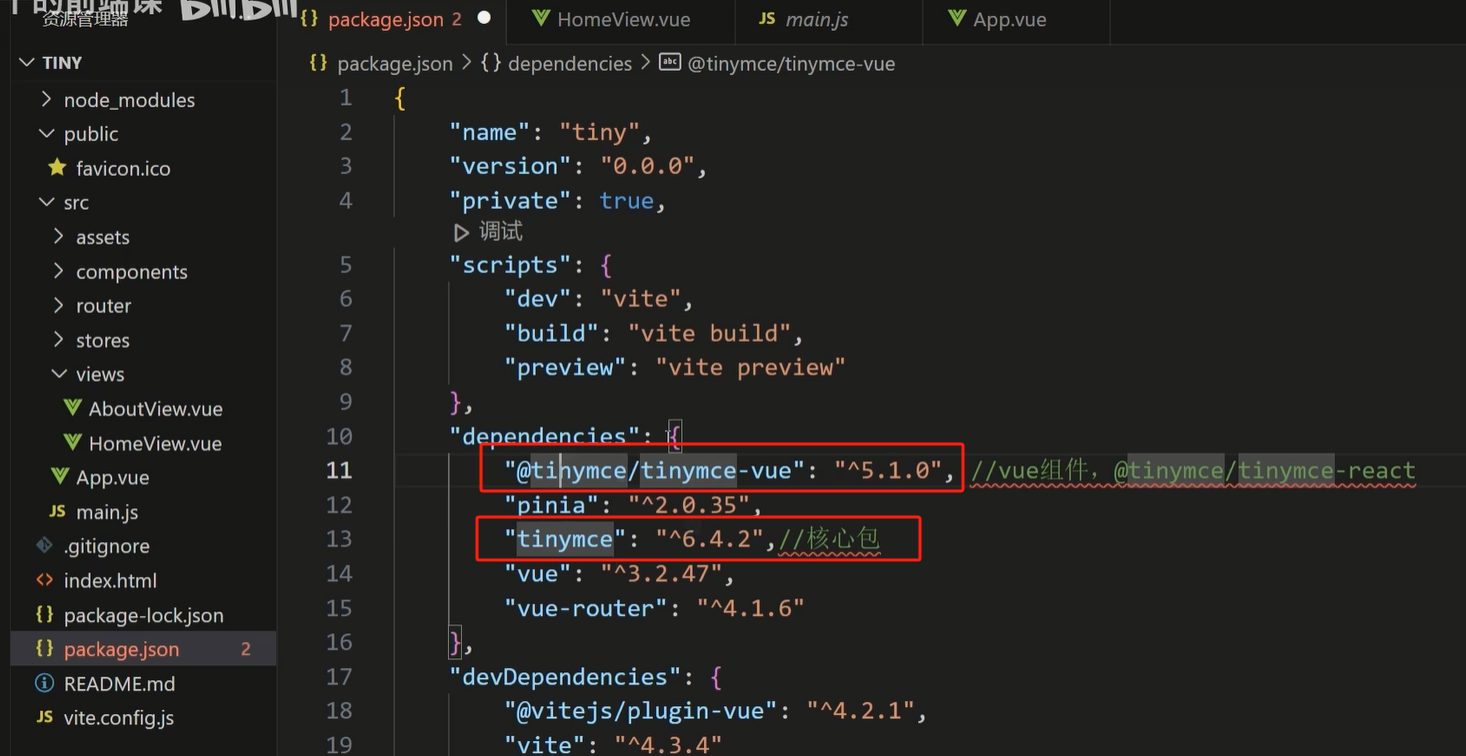Expand the node_modules folder
Screen dimensions: 1466x756
click(x=46, y=100)
